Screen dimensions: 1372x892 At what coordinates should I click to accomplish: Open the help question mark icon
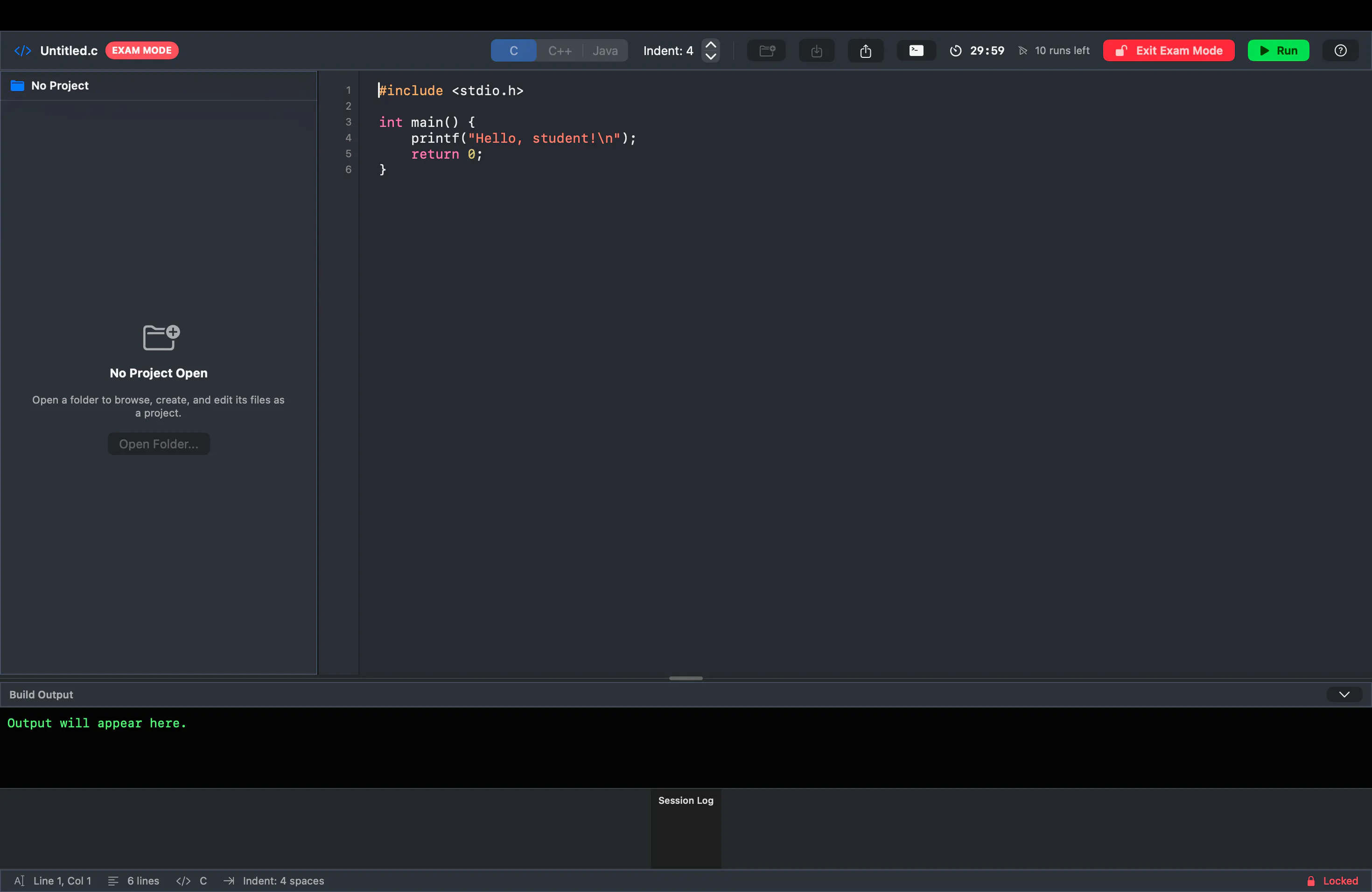coord(1340,51)
